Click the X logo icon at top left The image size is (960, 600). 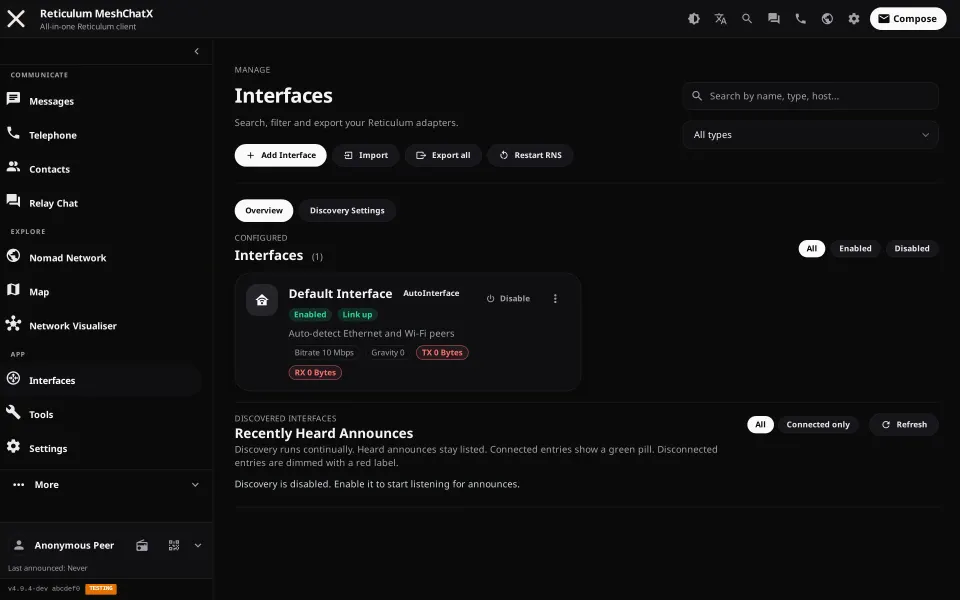tap(16, 18)
